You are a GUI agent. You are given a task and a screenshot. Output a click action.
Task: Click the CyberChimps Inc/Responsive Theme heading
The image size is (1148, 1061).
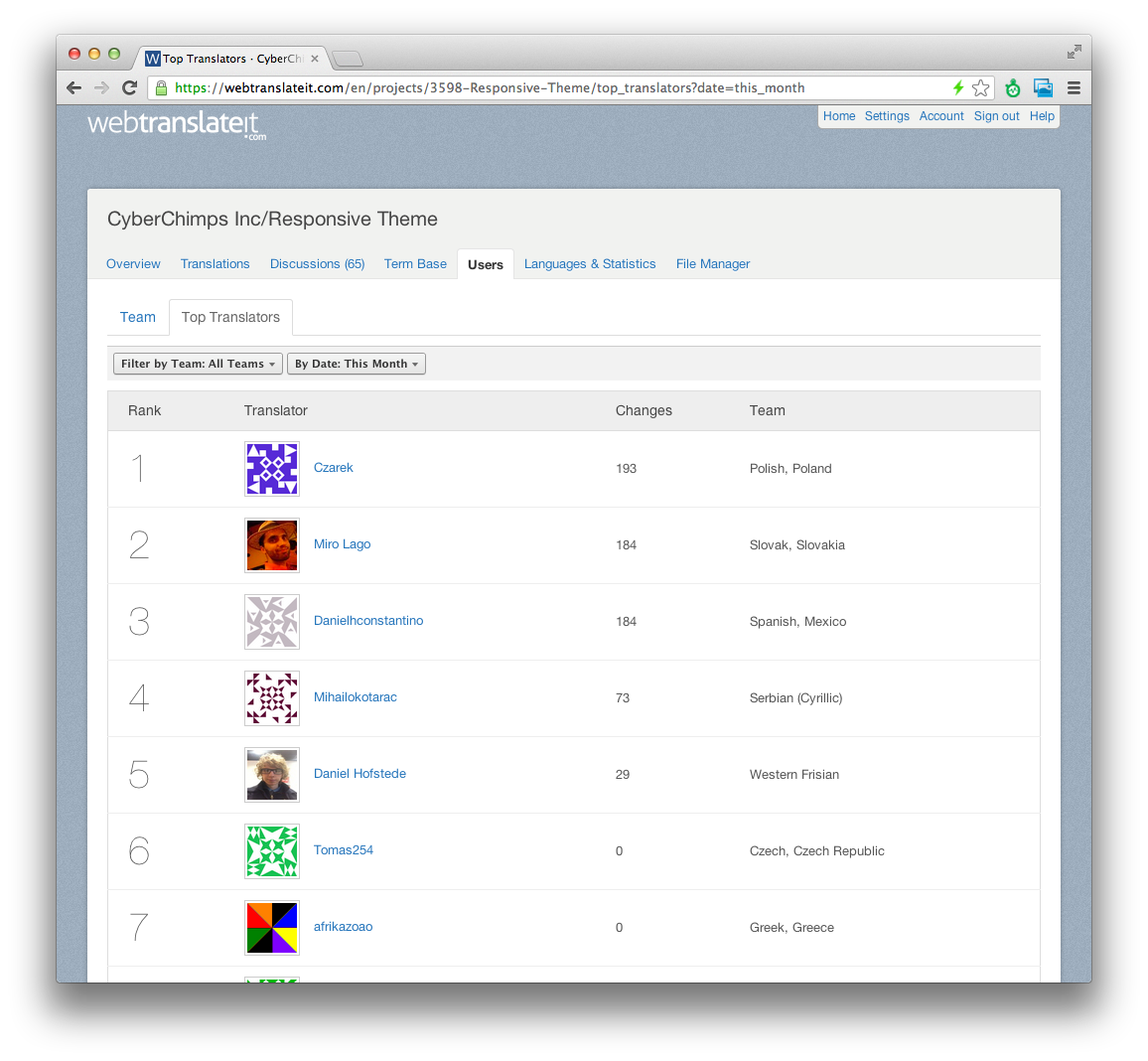pyautogui.click(x=272, y=219)
